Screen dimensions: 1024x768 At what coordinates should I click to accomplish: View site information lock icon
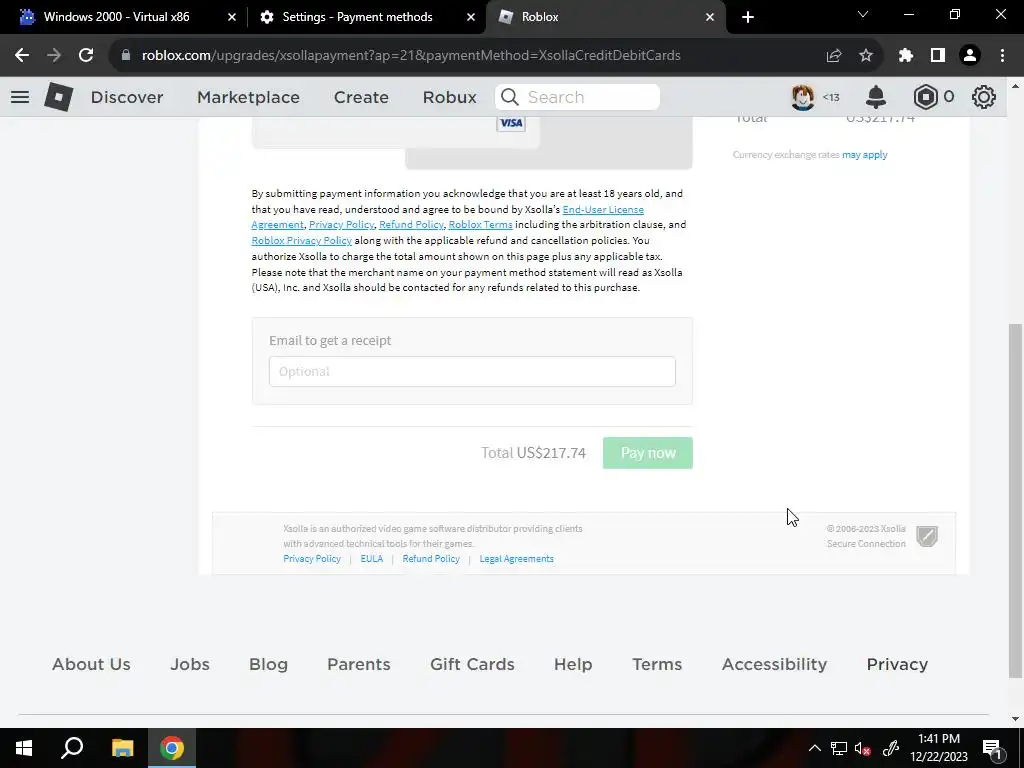pyautogui.click(x=126, y=56)
